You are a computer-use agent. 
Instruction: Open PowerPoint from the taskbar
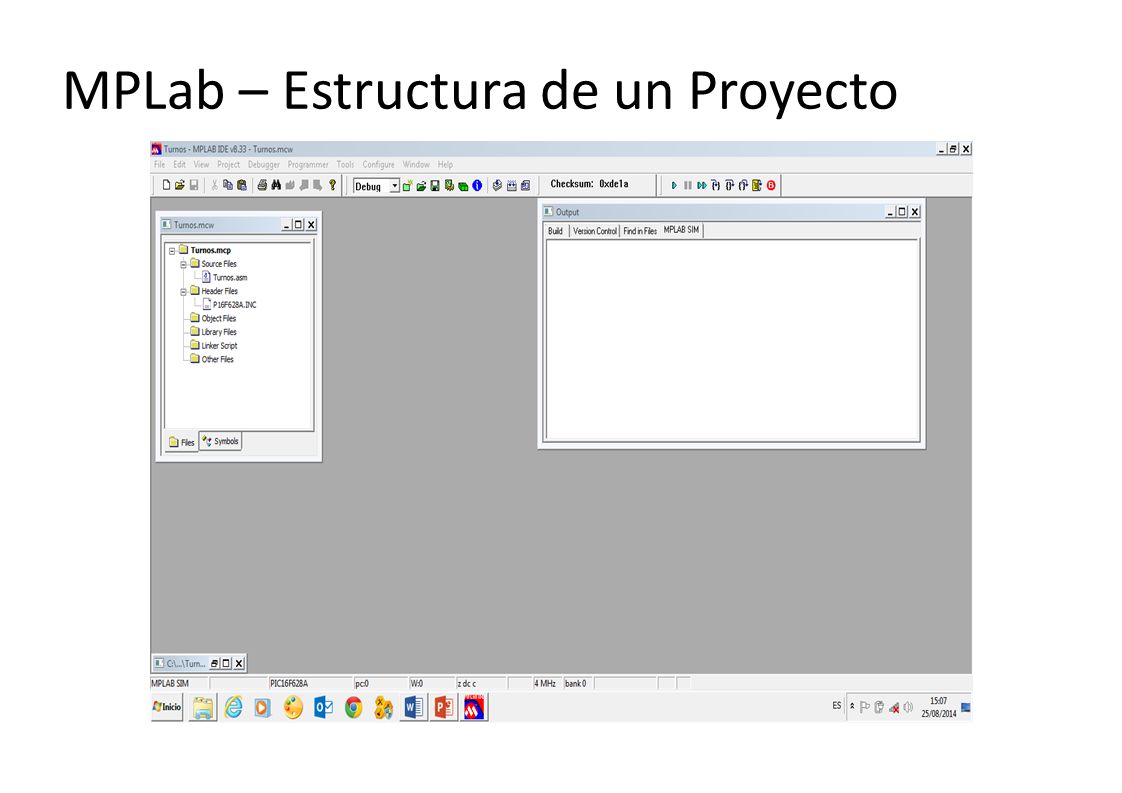[444, 708]
